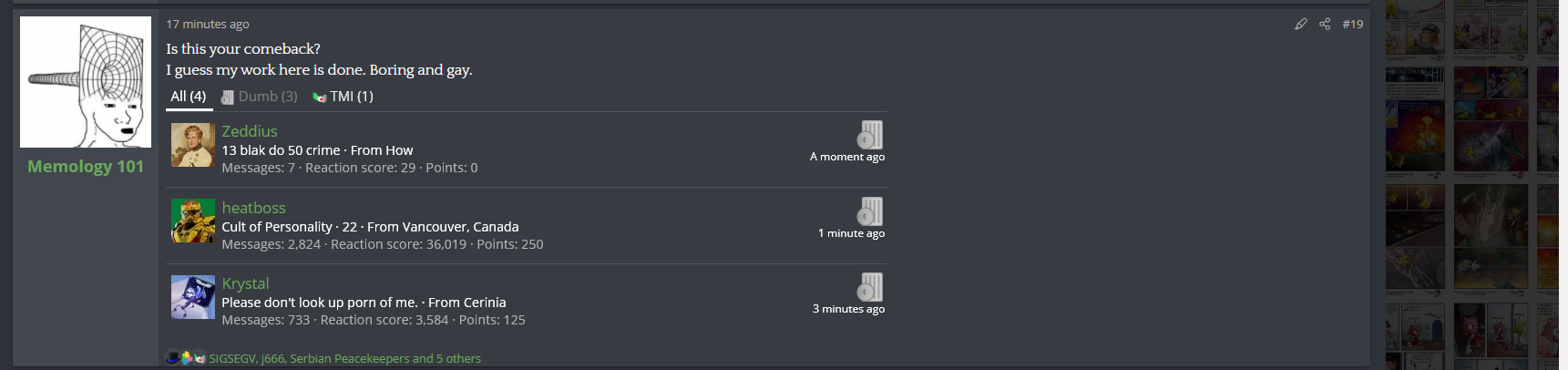Switch to the Dumb (3) reactions tab
Image resolution: width=1568 pixels, height=370 pixels.
(x=260, y=97)
